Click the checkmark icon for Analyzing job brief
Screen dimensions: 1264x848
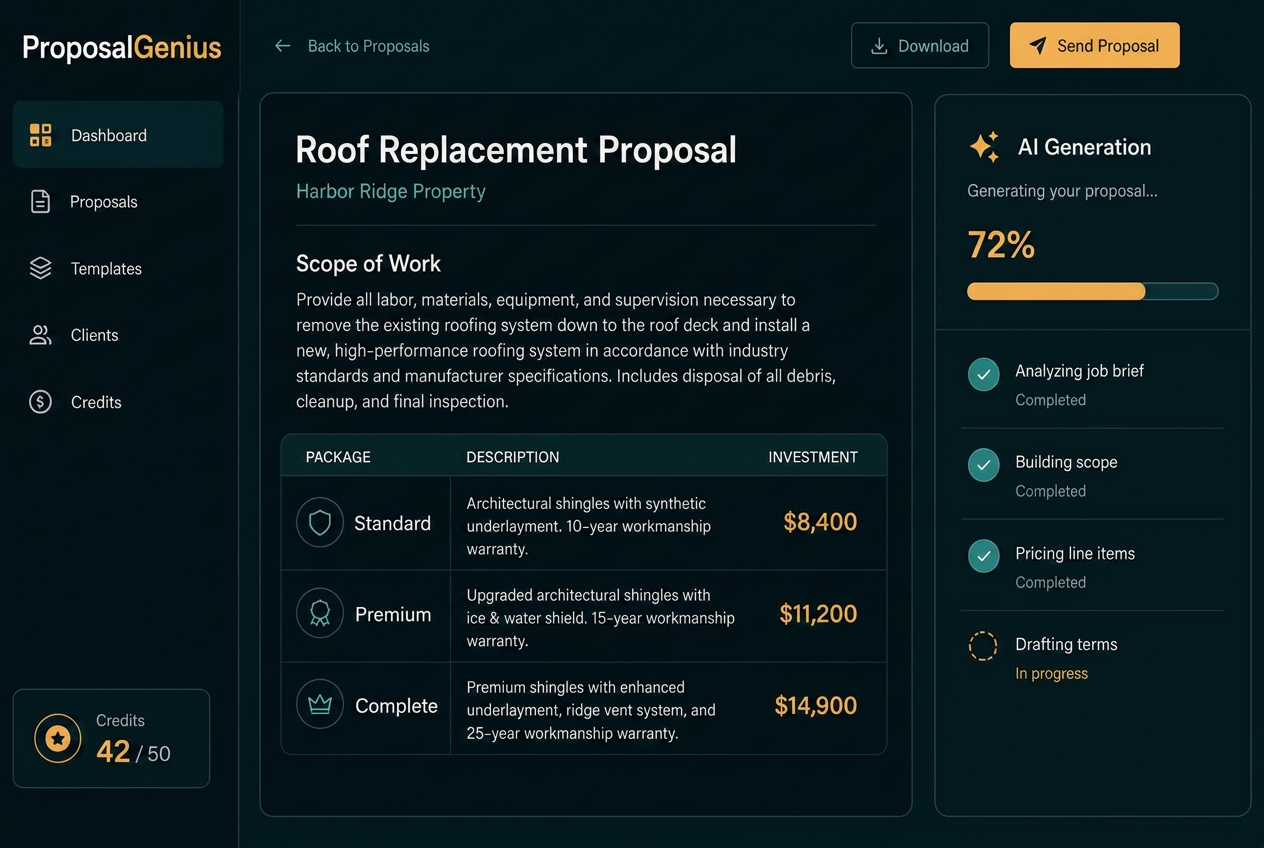tap(984, 375)
